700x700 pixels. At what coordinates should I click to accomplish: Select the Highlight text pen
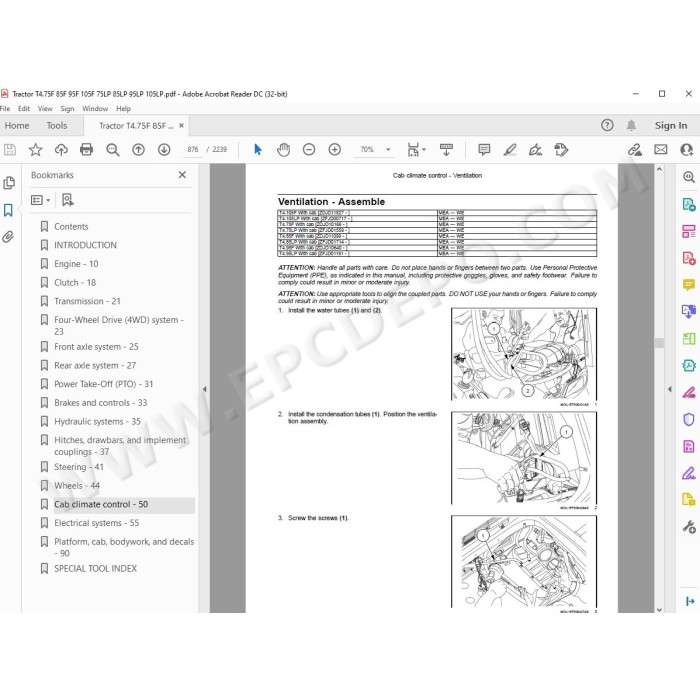(510, 150)
